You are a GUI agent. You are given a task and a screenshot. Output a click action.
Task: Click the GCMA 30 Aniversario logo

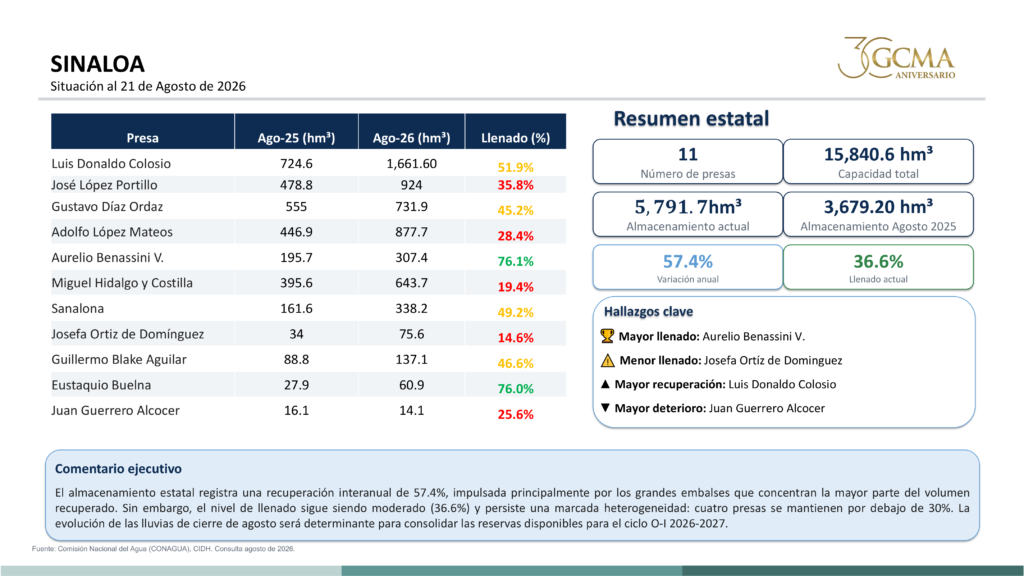897,58
